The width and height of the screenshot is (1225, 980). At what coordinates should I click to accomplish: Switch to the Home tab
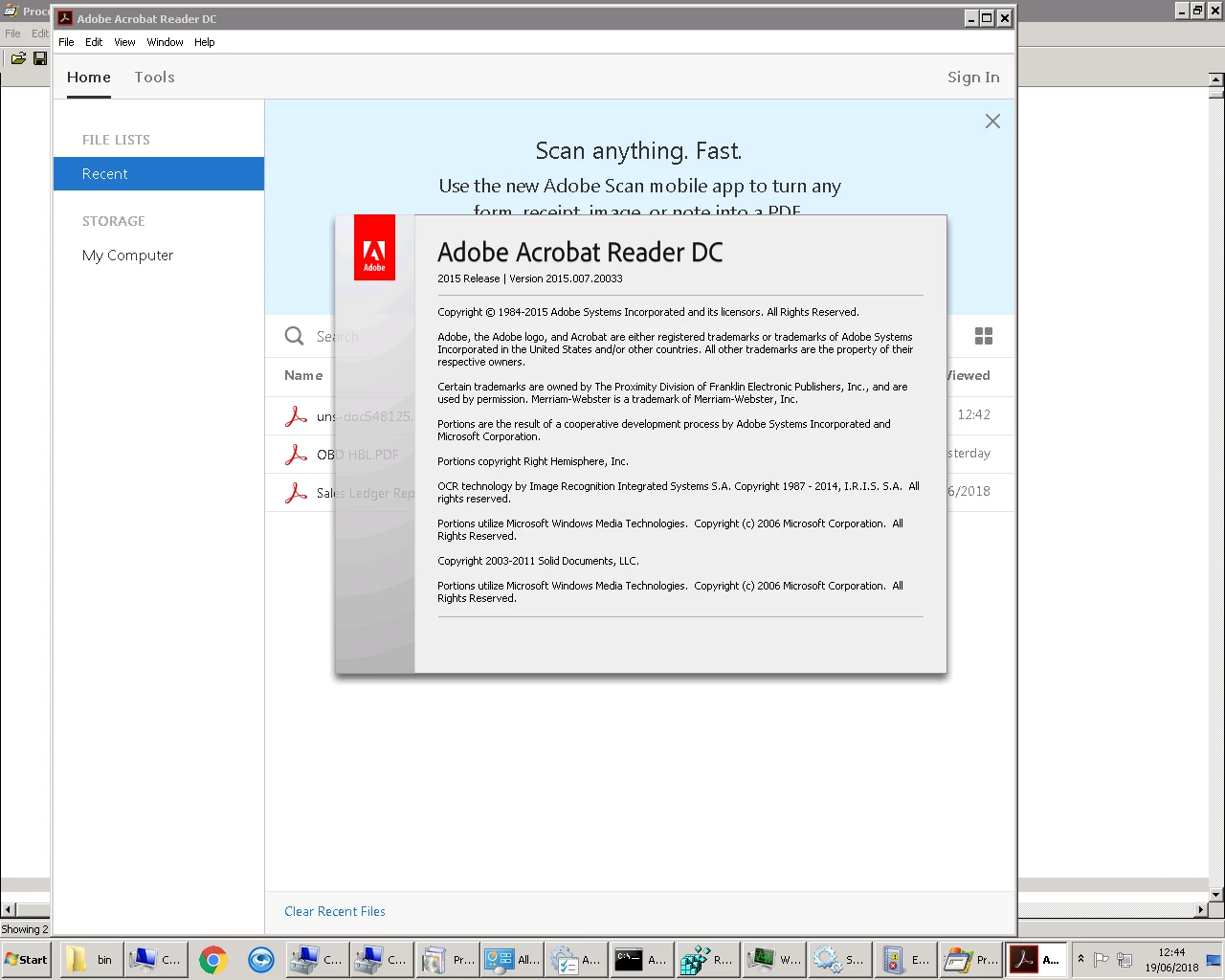coord(89,78)
